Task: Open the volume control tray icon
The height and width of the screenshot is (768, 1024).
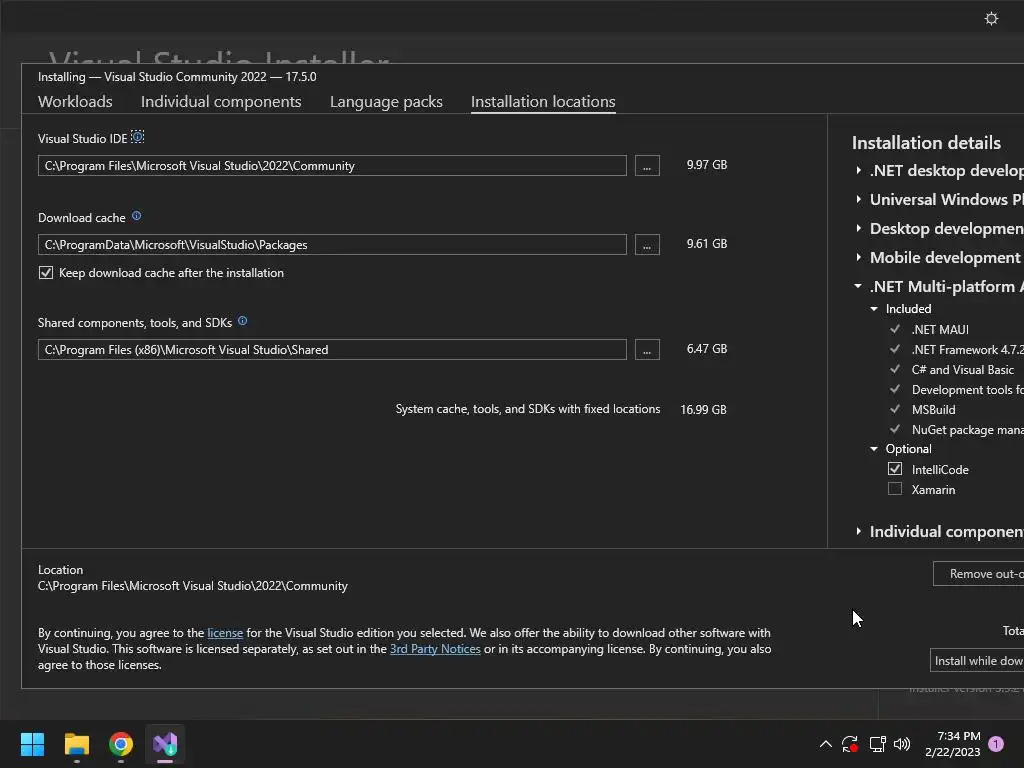Action: pos(902,744)
